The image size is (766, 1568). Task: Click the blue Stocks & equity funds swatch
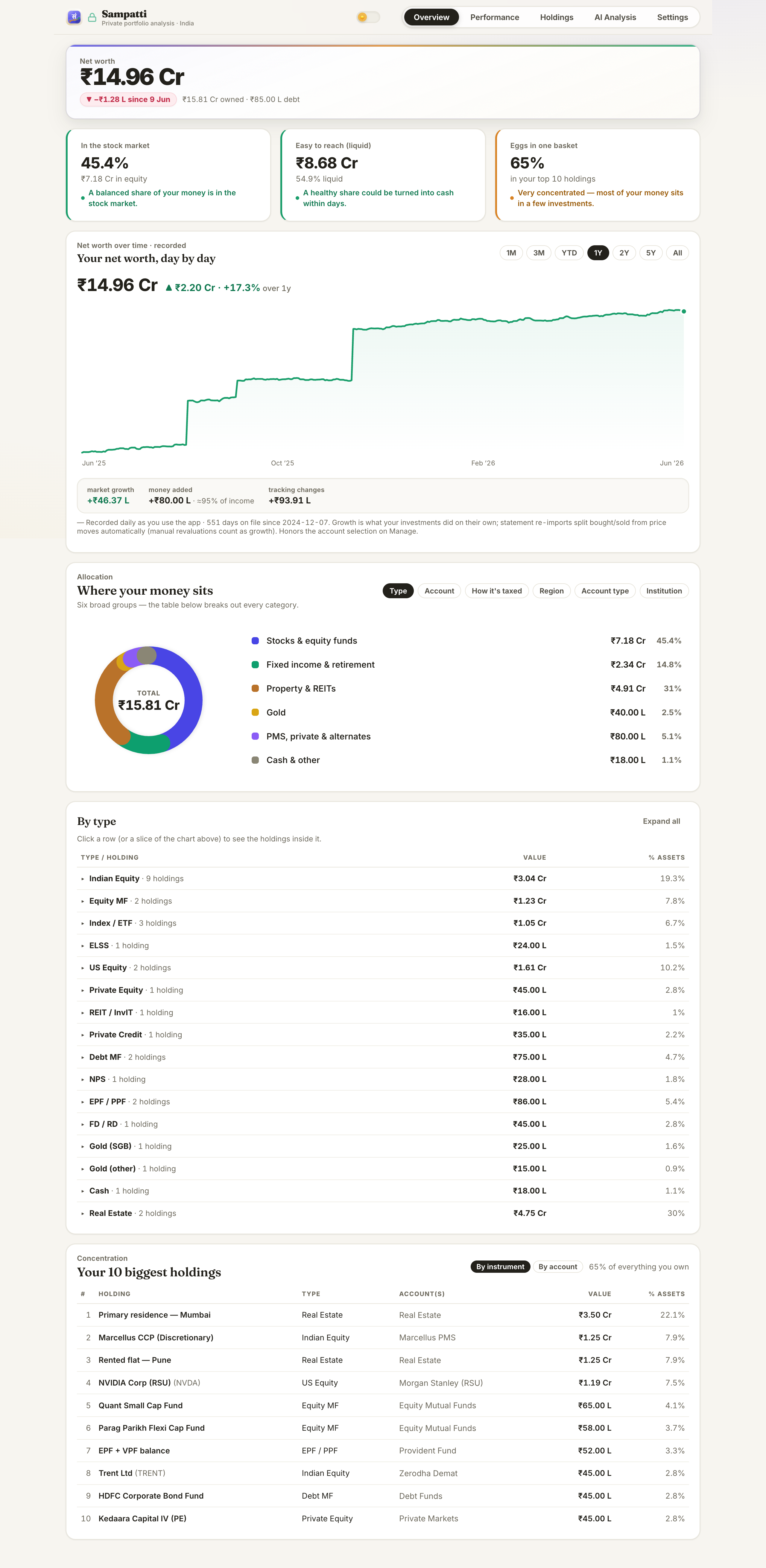(255, 640)
